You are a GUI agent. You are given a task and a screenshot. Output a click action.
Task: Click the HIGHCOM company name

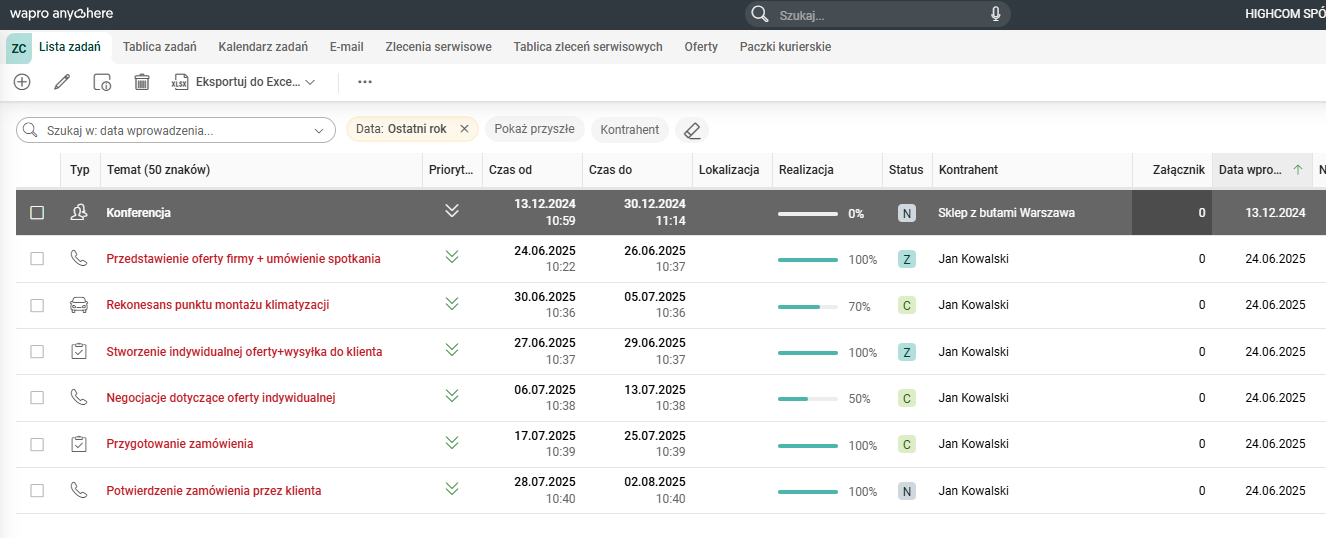(1285, 14)
